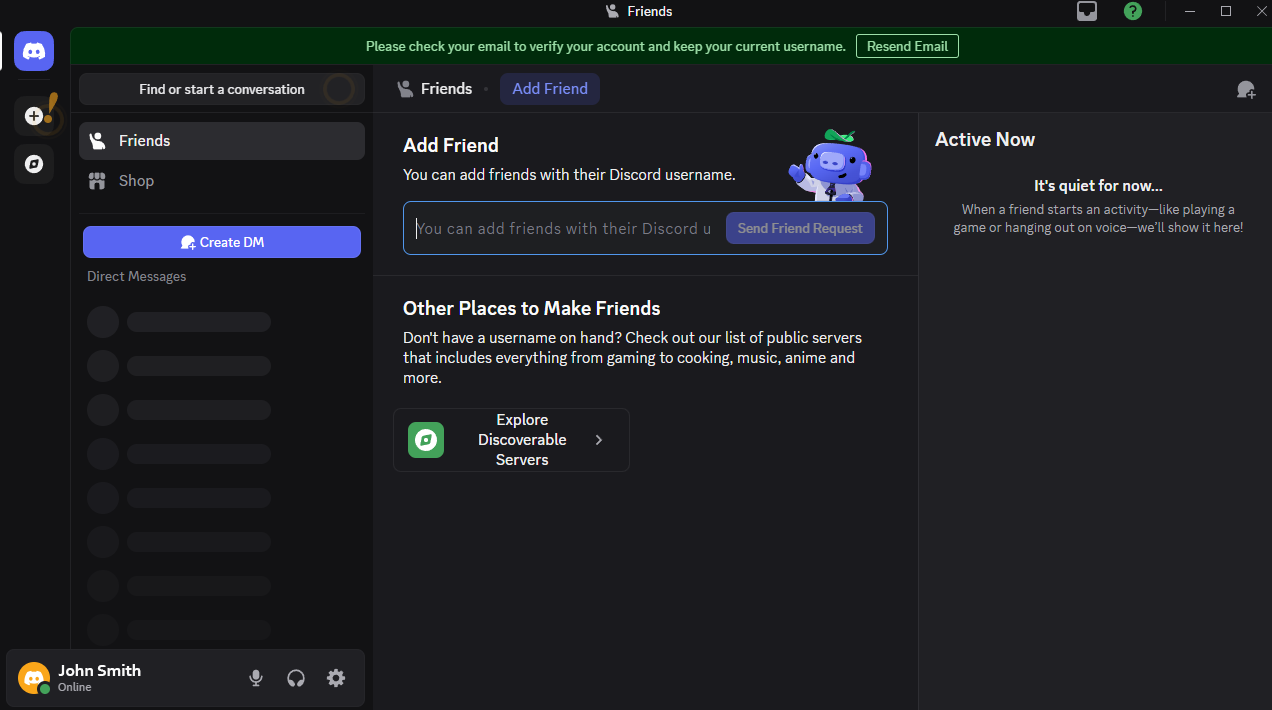Click Send Friend Request button
Viewport: 1272px width, 710px height.
tap(800, 228)
